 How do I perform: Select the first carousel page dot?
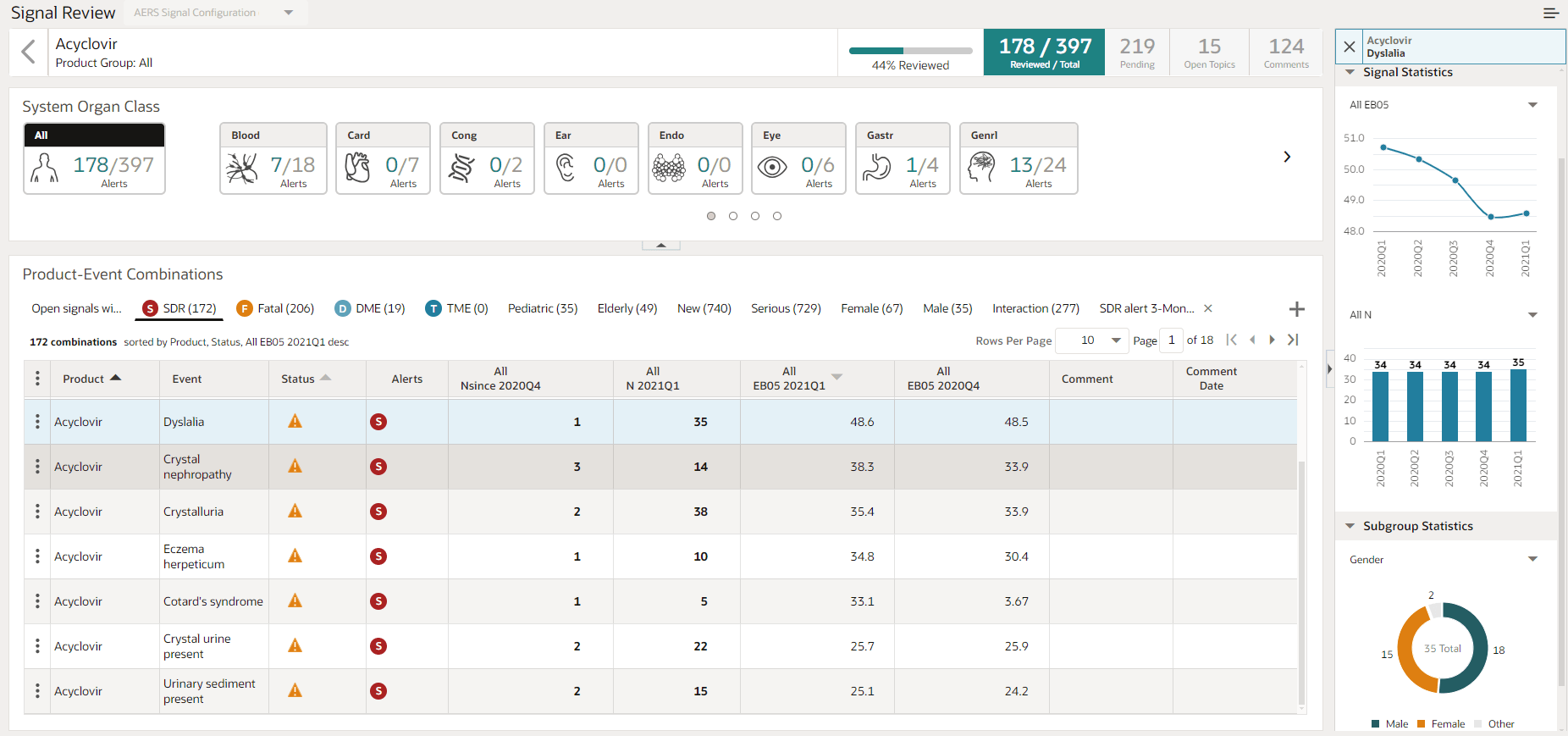[711, 216]
